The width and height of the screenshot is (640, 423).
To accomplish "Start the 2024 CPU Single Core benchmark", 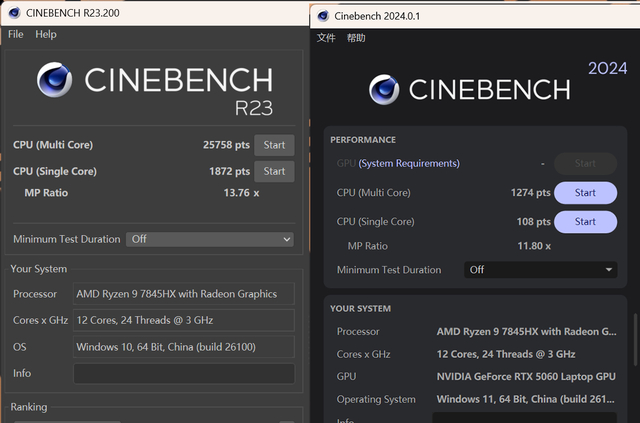I will click(585, 222).
